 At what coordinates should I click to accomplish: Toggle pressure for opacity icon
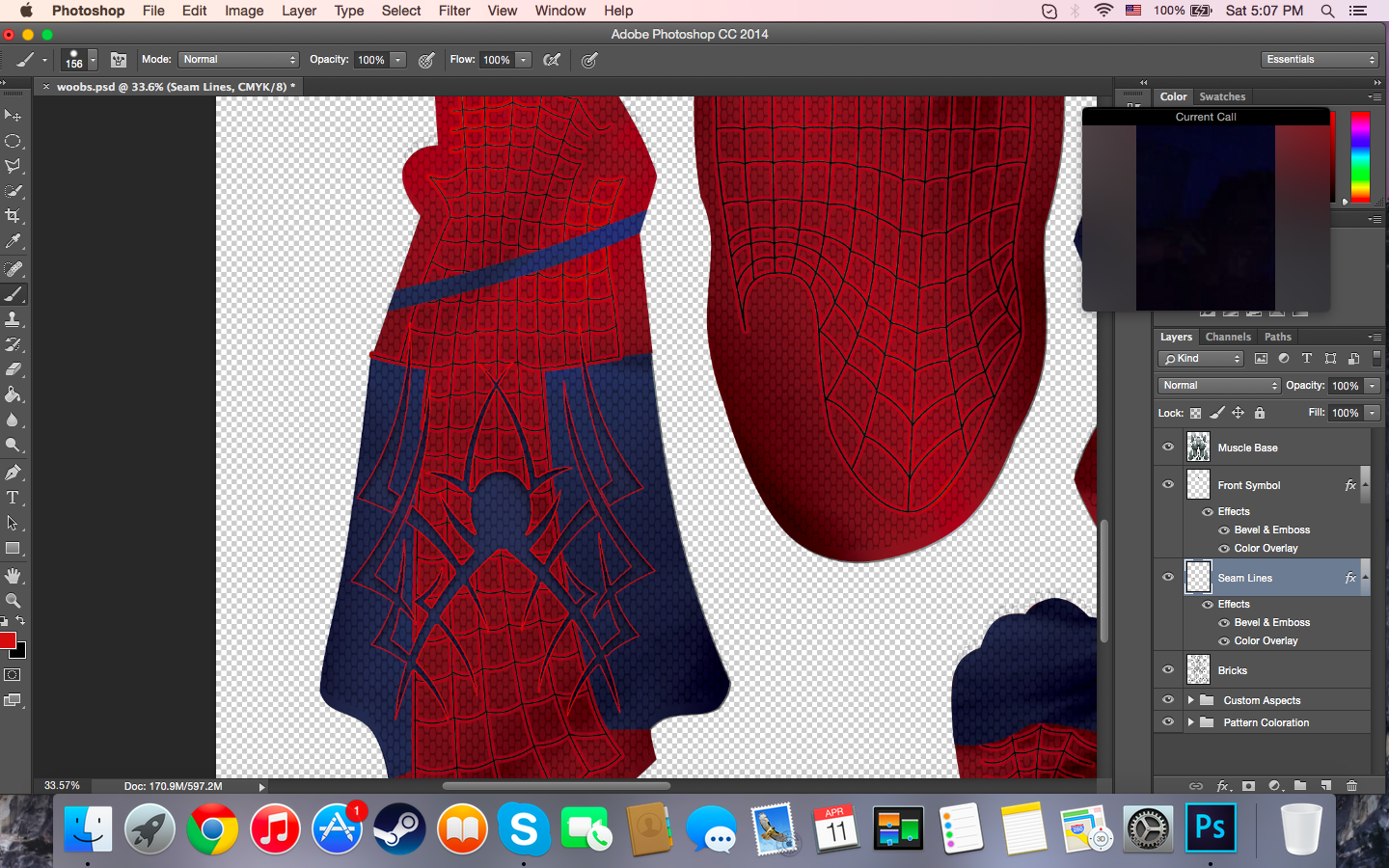click(426, 60)
